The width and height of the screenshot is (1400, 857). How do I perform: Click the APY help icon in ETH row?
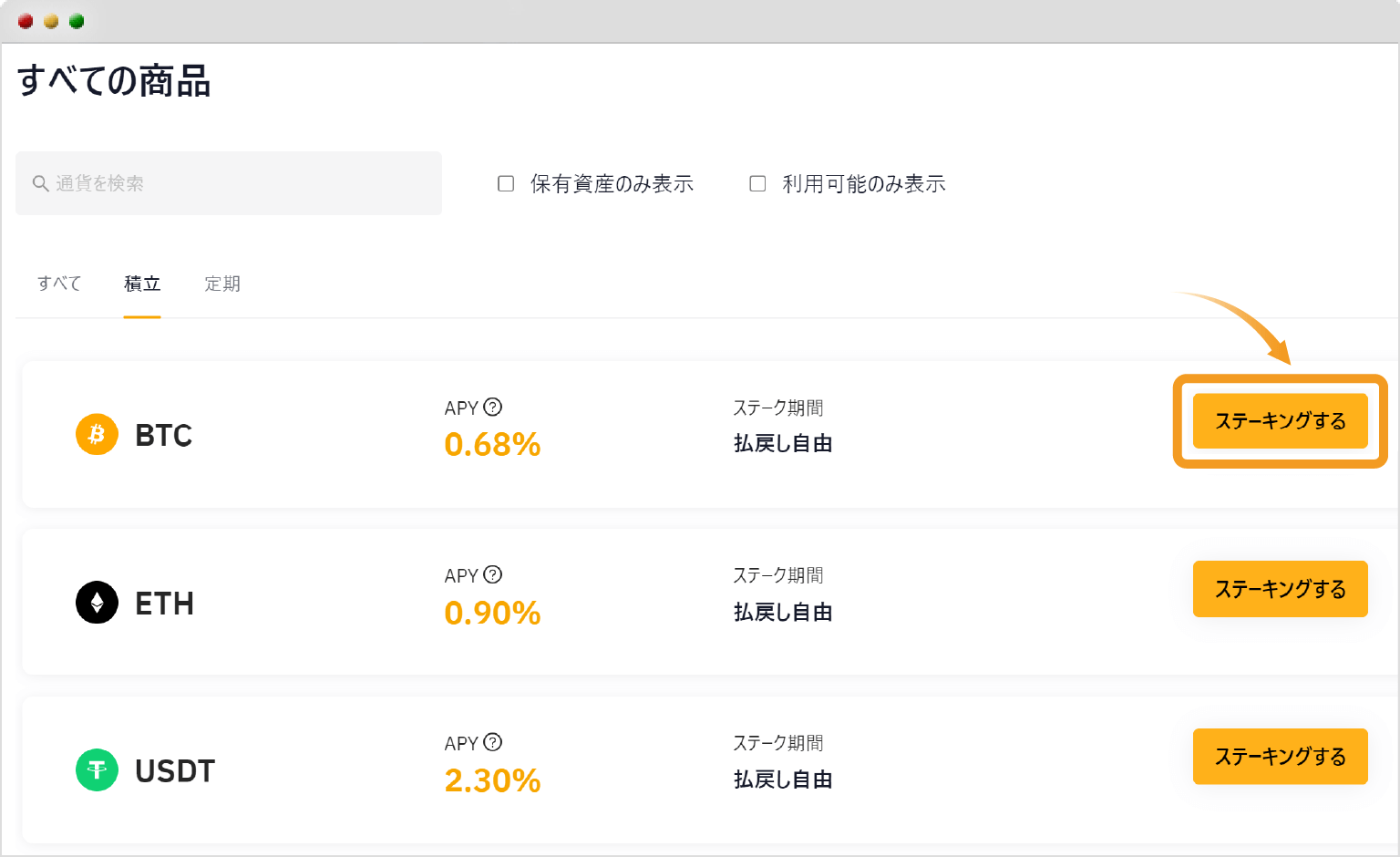[x=493, y=574]
